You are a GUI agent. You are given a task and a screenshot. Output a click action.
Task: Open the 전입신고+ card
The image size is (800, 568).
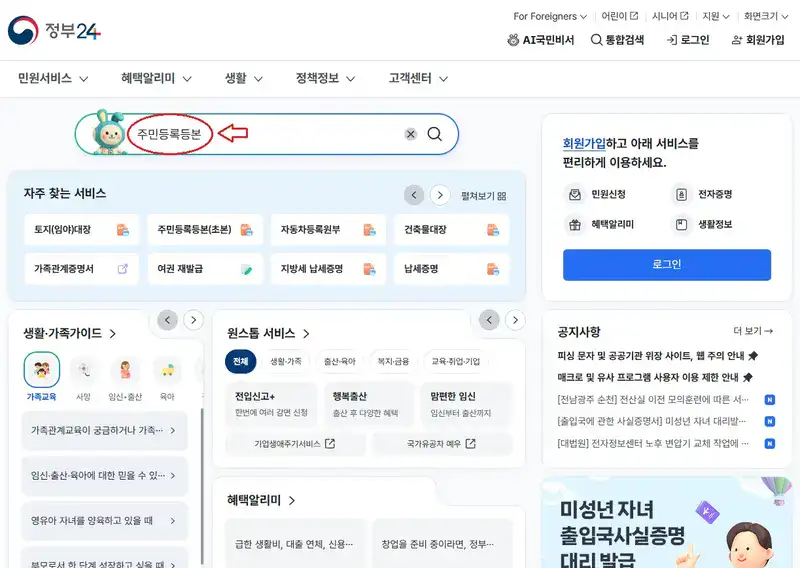[x=271, y=404]
